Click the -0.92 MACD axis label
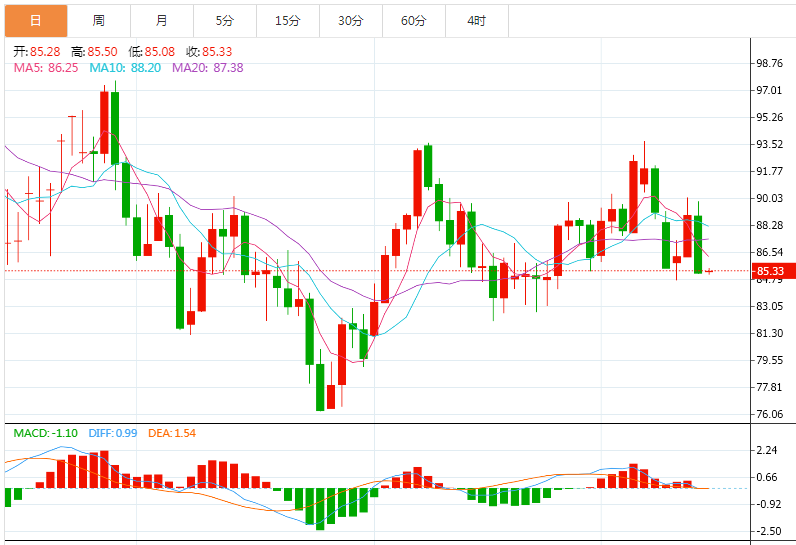 tap(769, 504)
